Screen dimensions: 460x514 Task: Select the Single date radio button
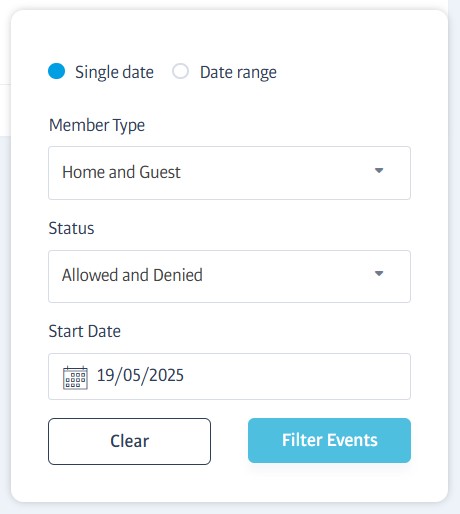[x=56, y=71]
